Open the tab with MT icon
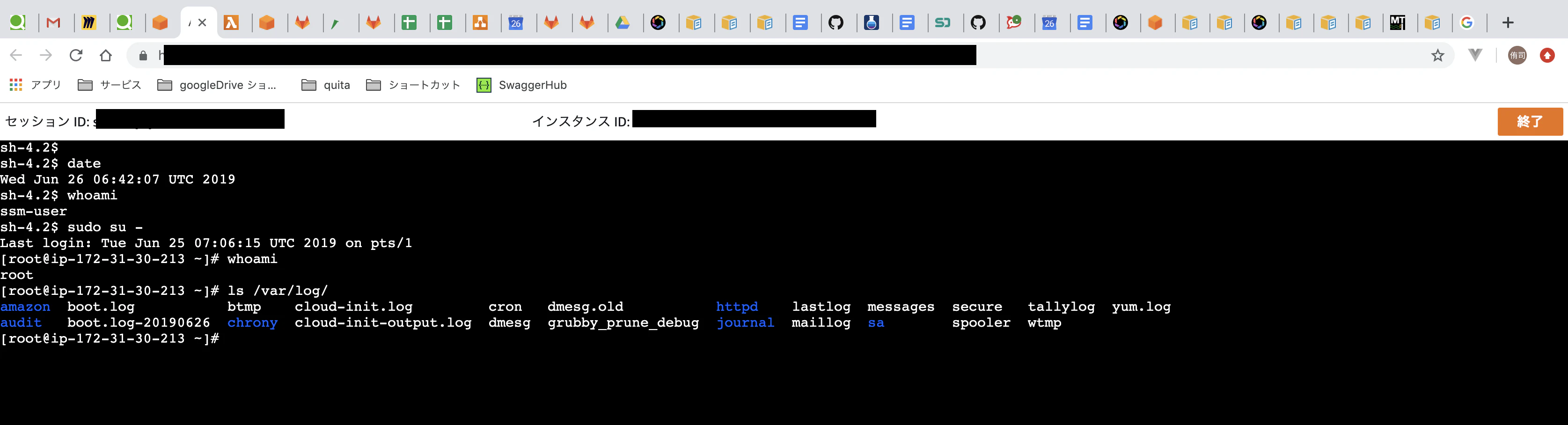This screenshot has height=425, width=1568. tap(1398, 23)
